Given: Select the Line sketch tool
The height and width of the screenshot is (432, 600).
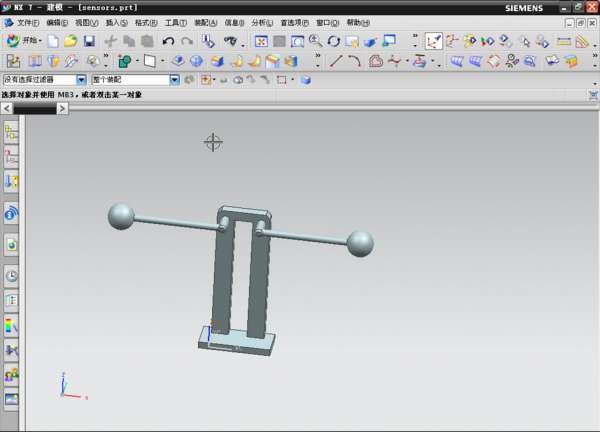Looking at the screenshot, I should pos(336,61).
